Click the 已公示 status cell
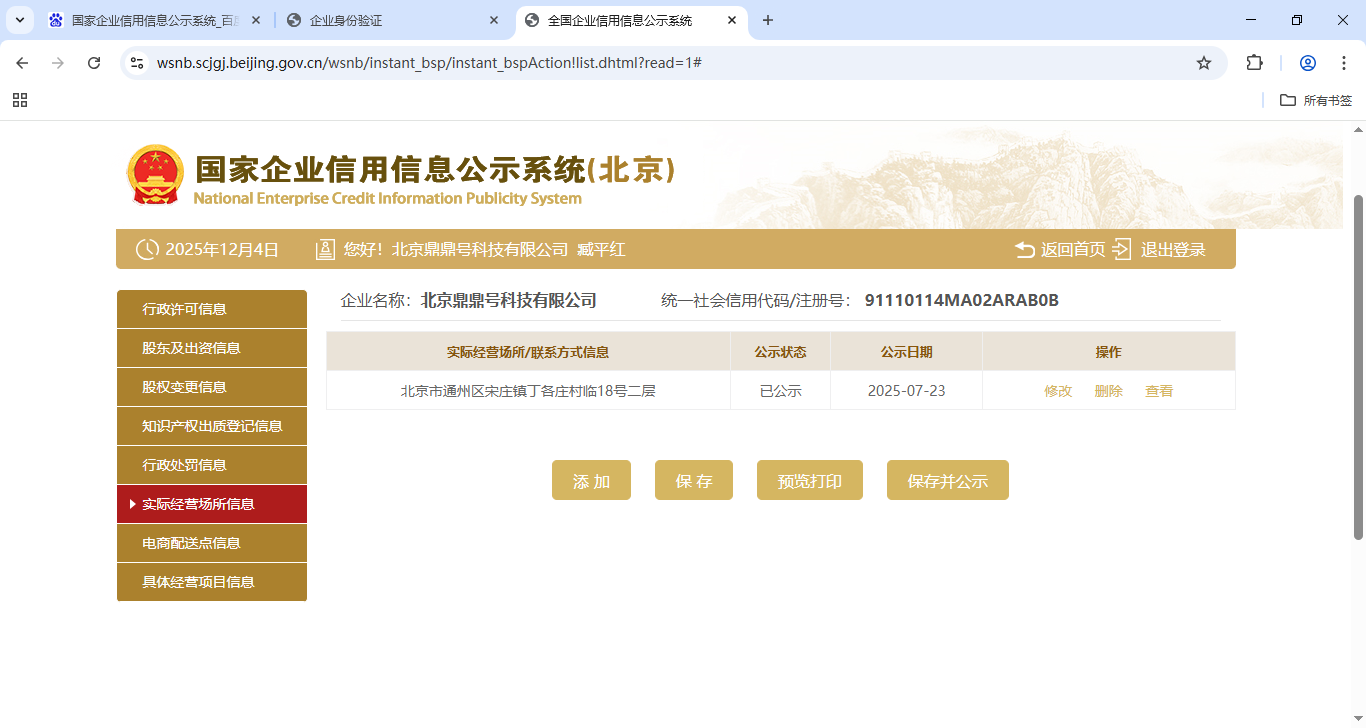The width and height of the screenshot is (1366, 728). [x=781, y=391]
